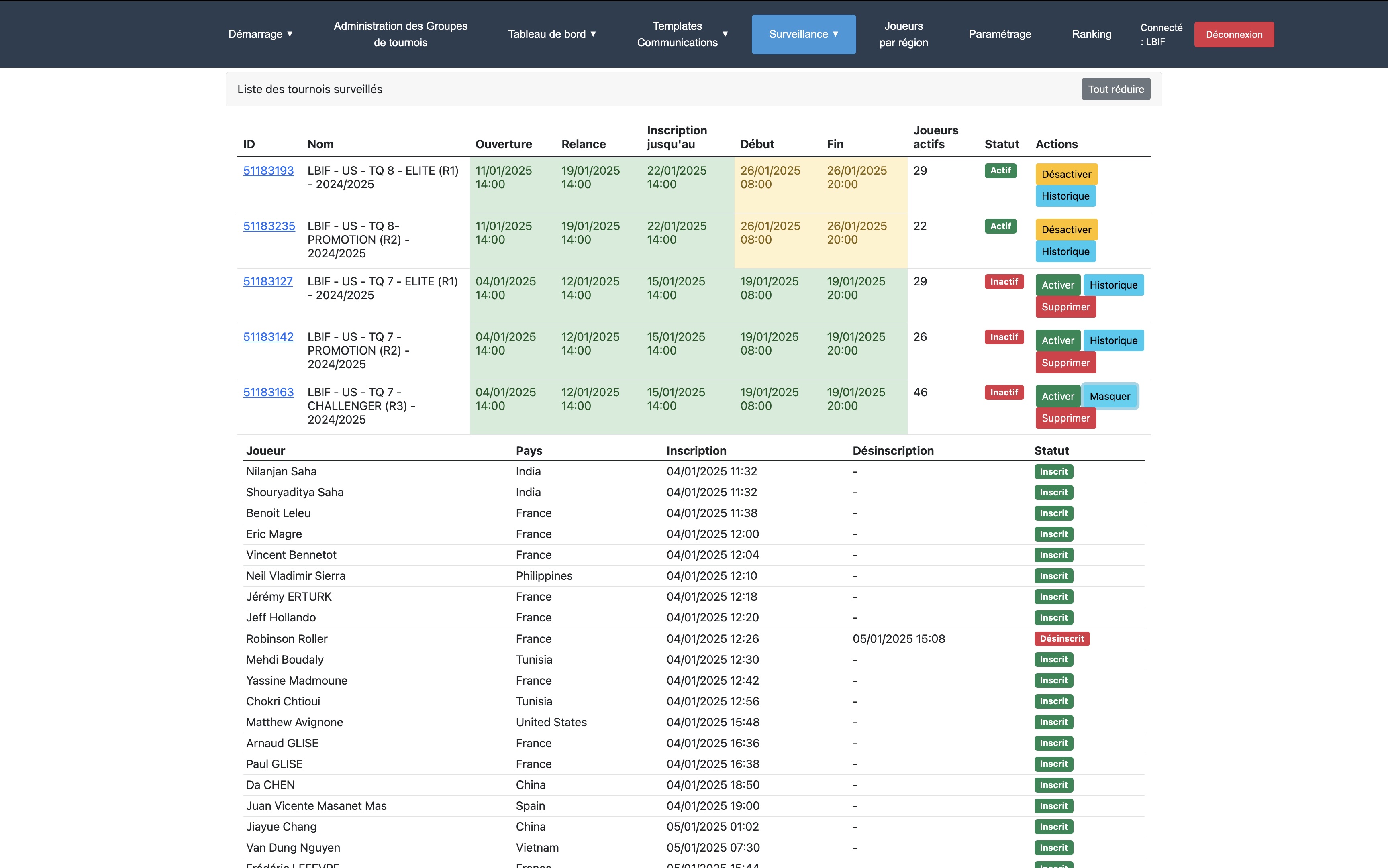Désactiver the TQ 8 ELITE tournament
Screen dimensions: 1388x868
tap(1066, 175)
